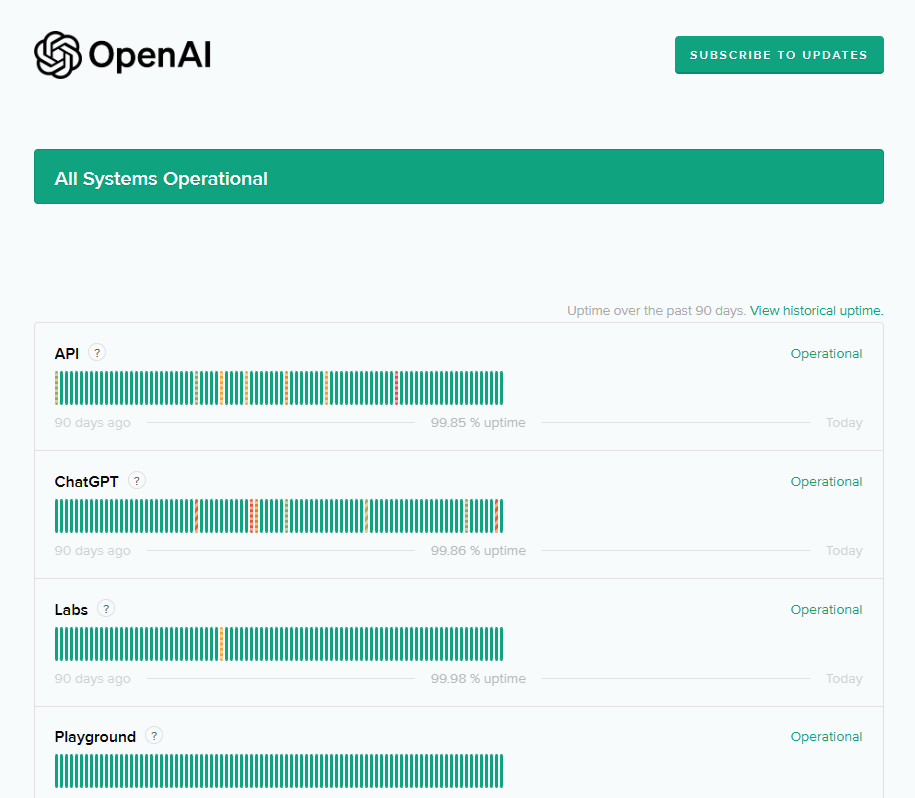Click the API component name
This screenshot has width=915, height=798.
[x=67, y=354]
